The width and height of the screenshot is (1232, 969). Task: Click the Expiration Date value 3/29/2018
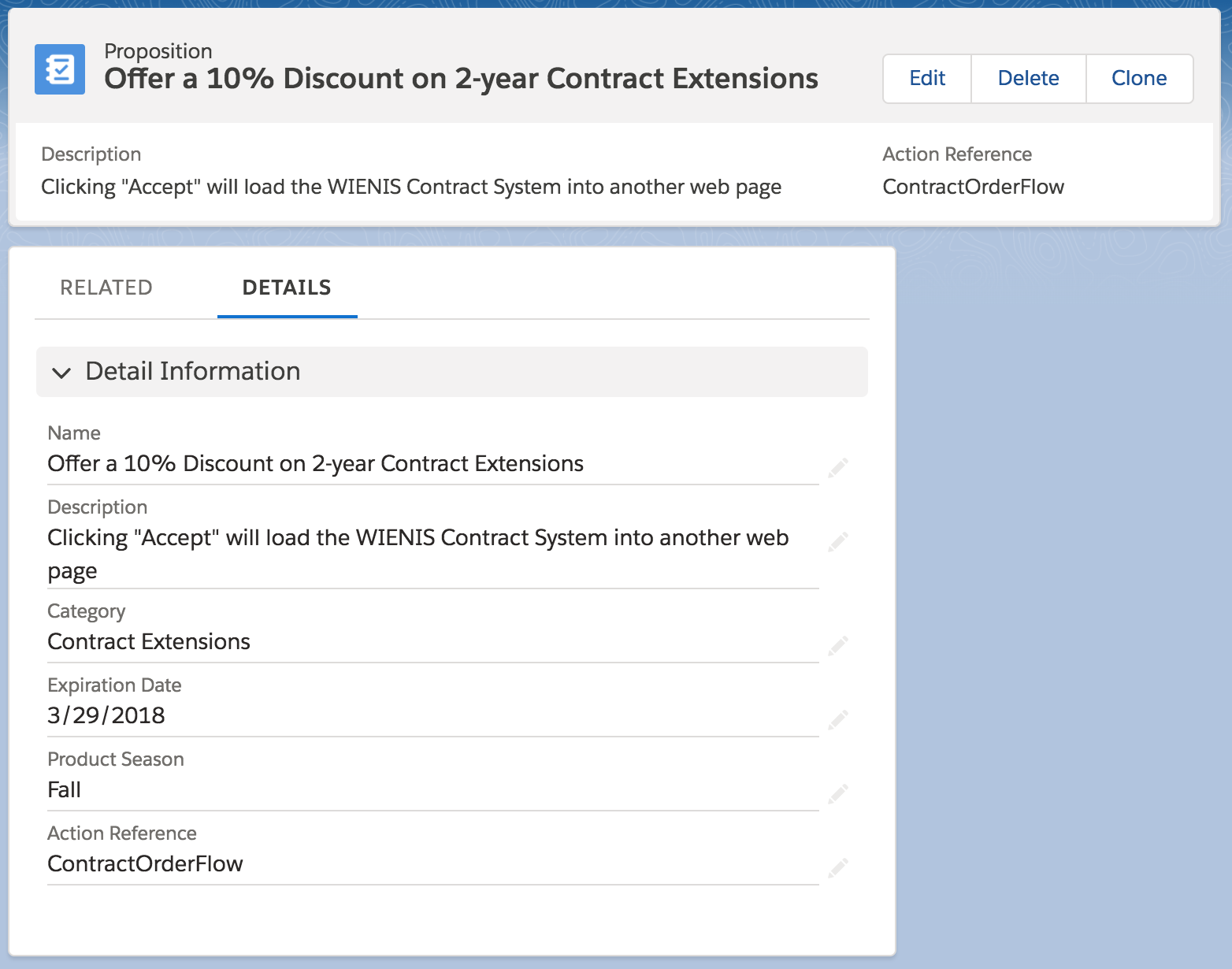click(x=106, y=715)
